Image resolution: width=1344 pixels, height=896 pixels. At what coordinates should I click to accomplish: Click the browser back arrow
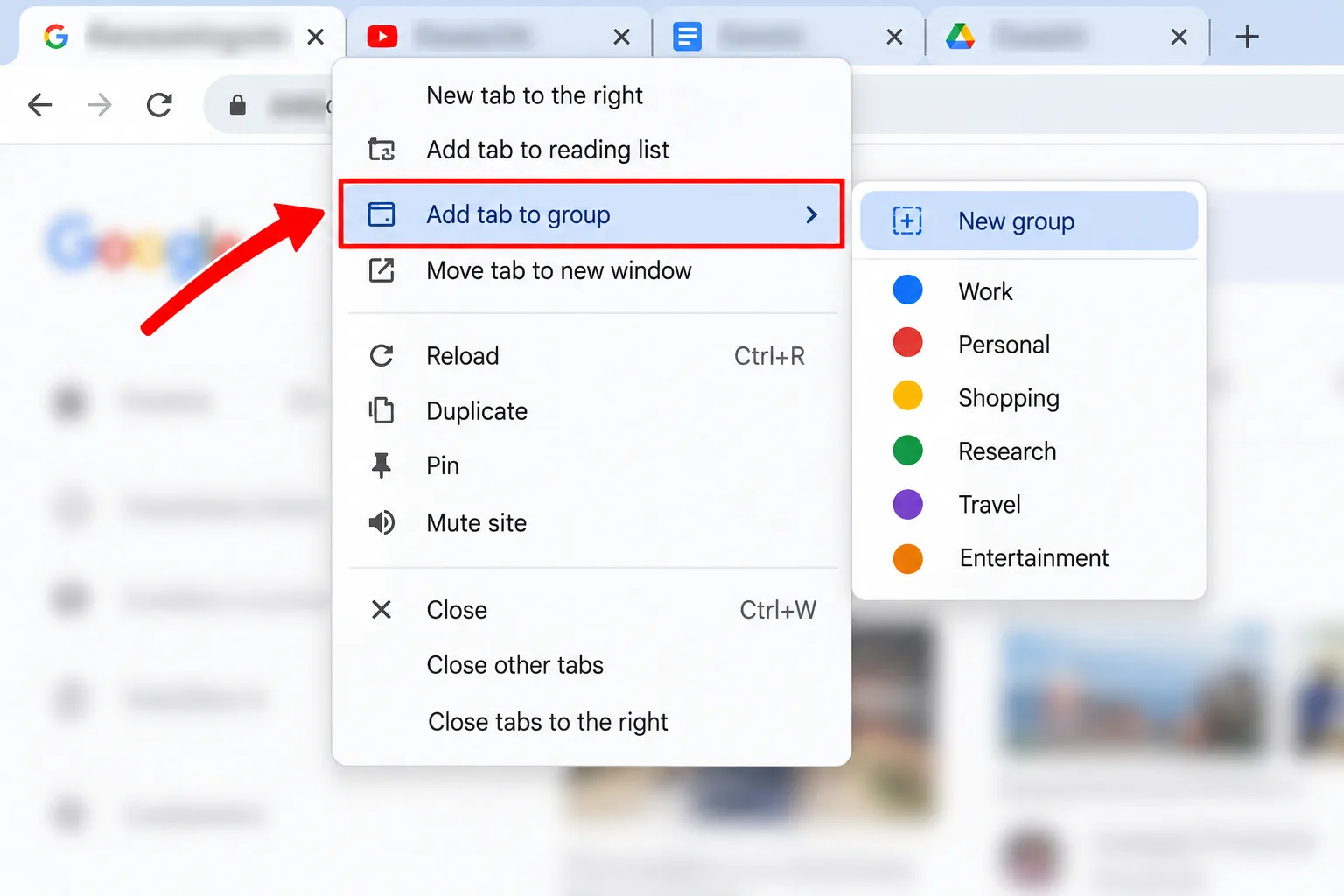[x=40, y=106]
